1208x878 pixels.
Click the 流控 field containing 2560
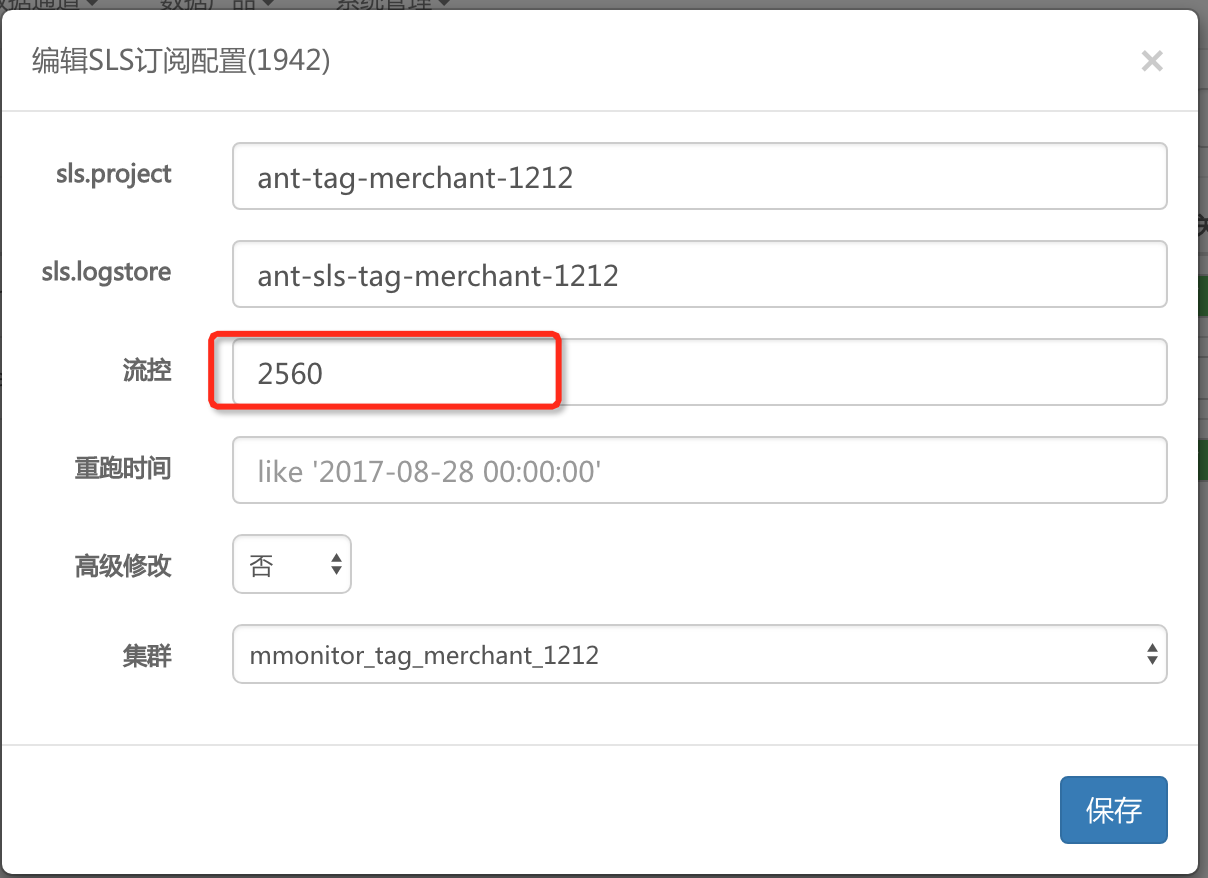tap(699, 372)
